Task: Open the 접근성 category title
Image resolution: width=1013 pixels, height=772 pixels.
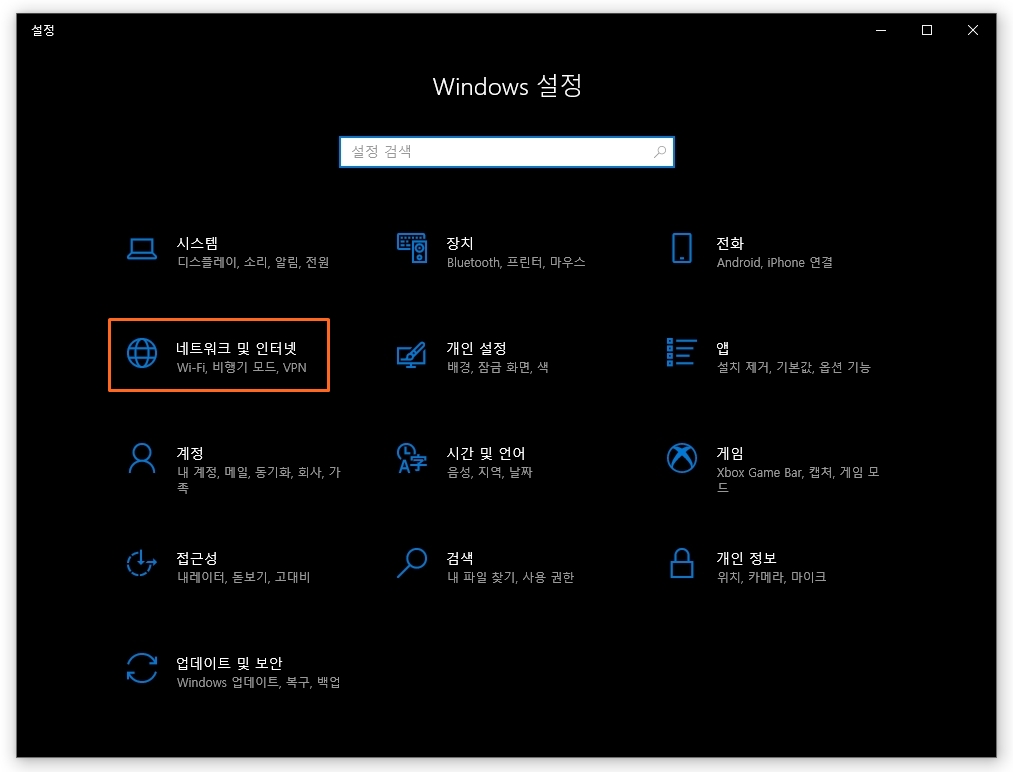Action: (197, 558)
